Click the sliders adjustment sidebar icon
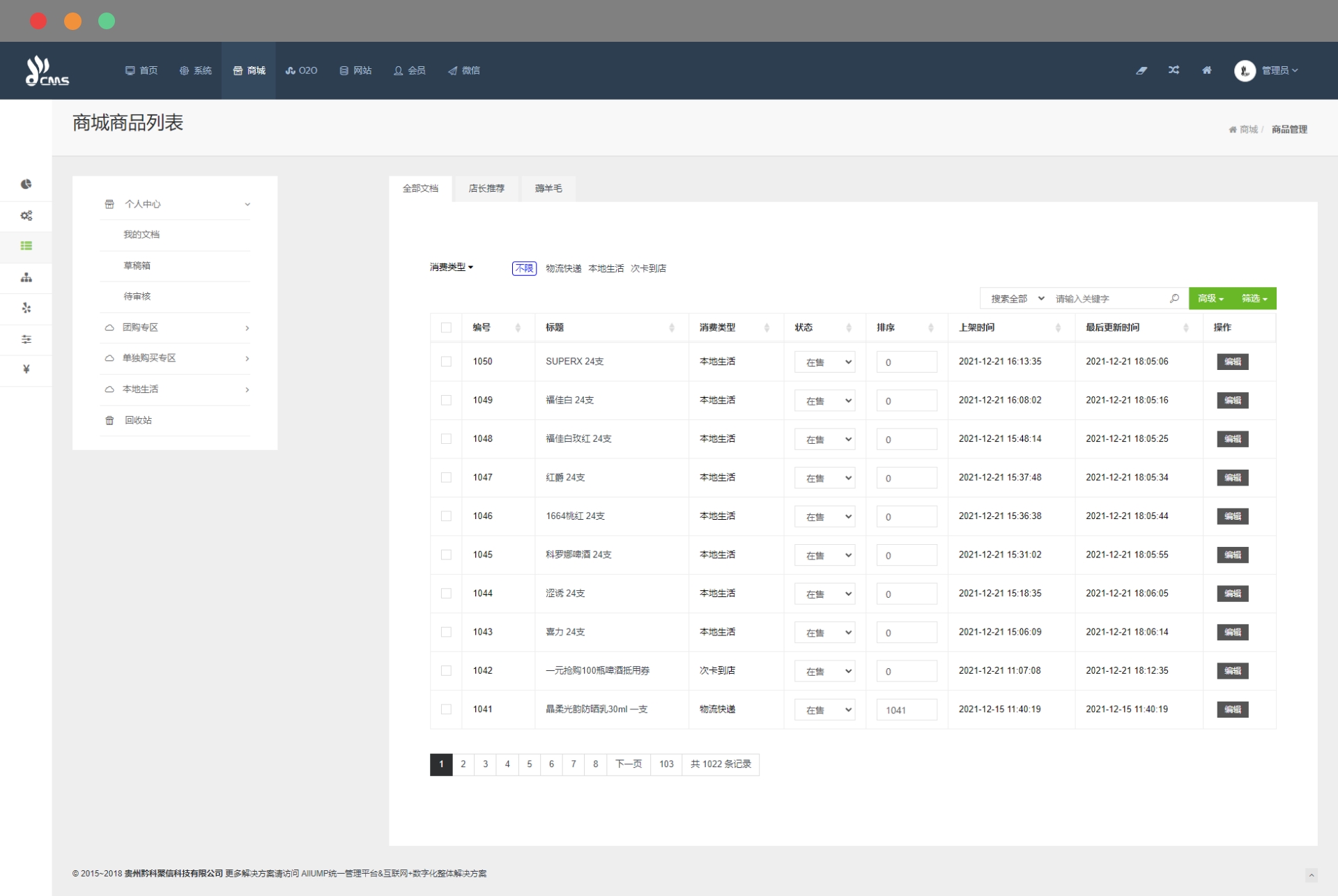 coord(26,339)
